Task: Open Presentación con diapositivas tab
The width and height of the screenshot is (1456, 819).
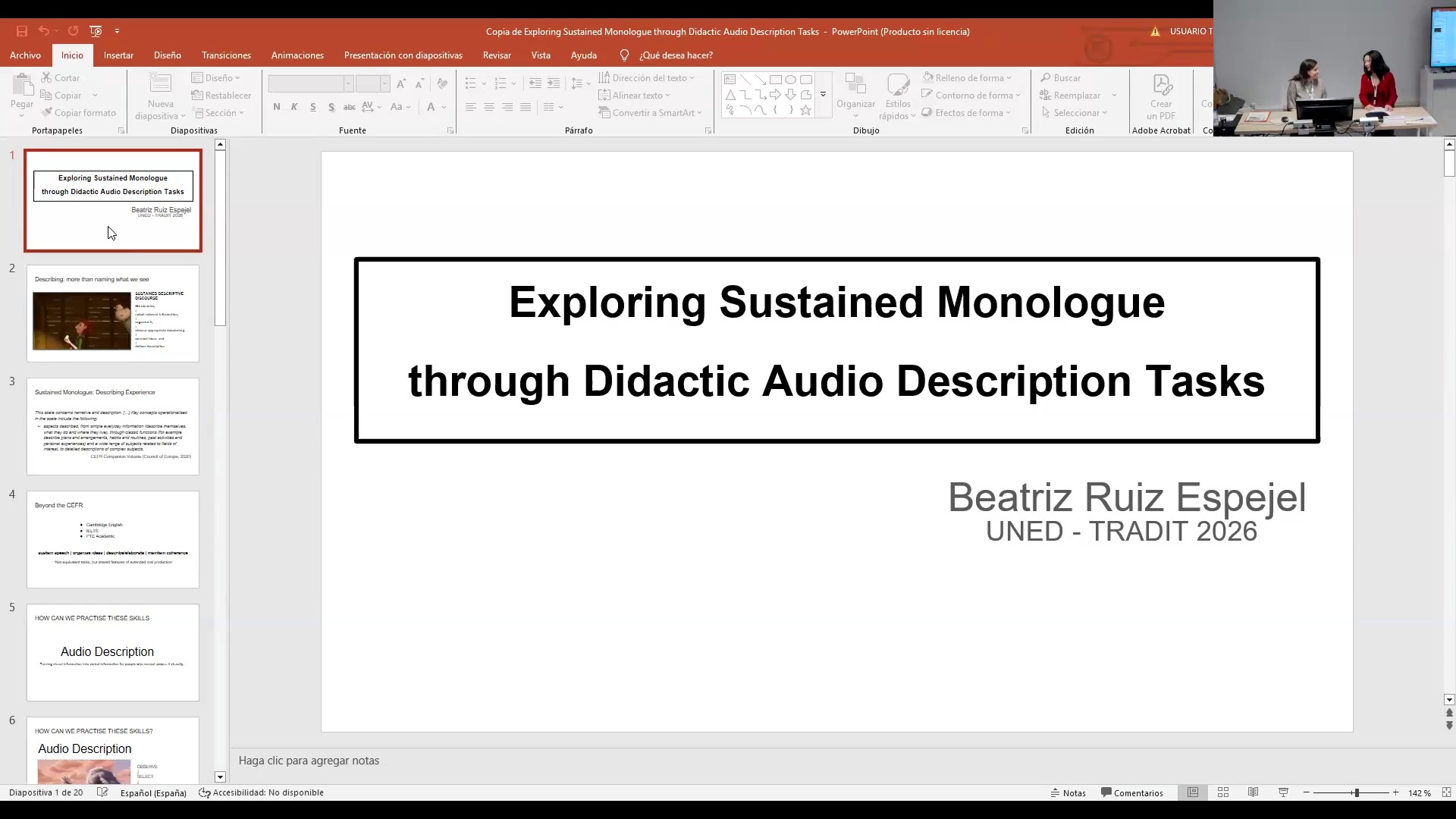Action: (x=403, y=55)
